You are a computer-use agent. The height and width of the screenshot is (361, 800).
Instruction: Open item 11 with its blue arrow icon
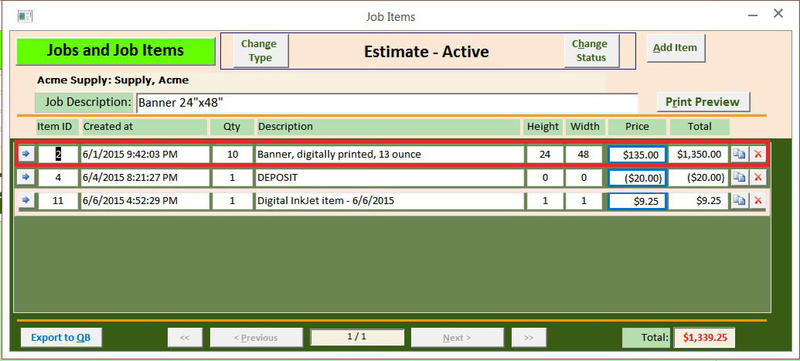pos(27,200)
